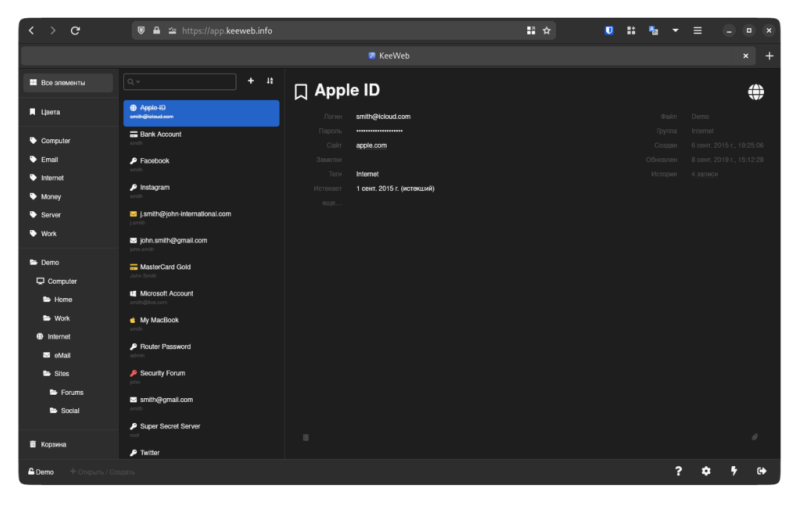Filter by Money tag

[68, 196]
